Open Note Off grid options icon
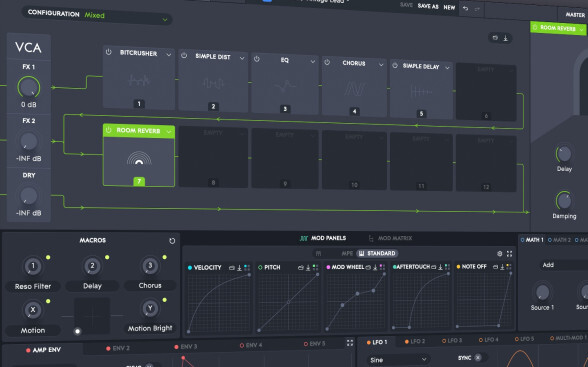The height and width of the screenshot is (367, 588). (509, 266)
